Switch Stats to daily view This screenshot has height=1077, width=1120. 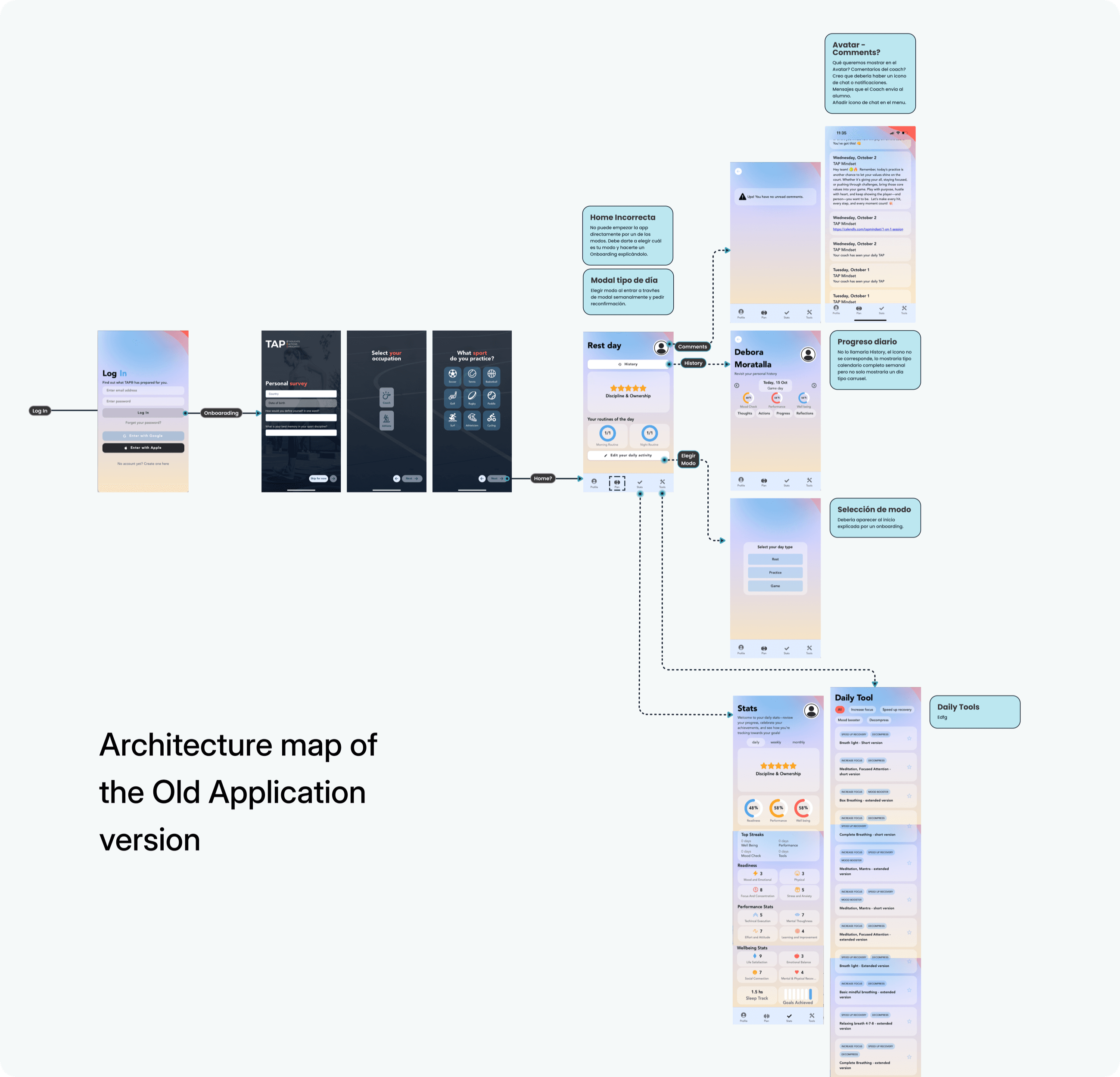756,742
